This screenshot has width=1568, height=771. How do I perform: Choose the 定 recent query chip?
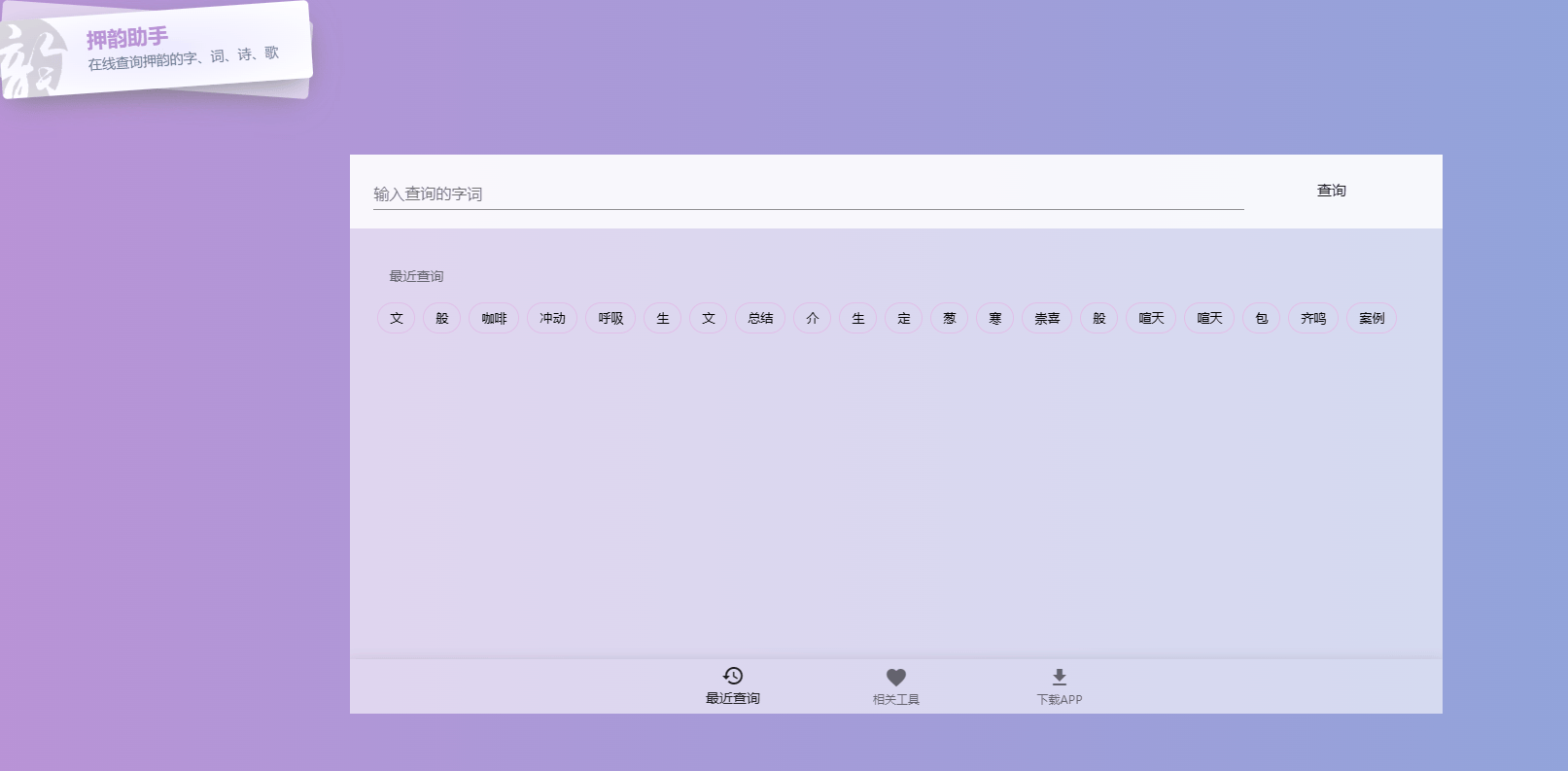tap(904, 318)
